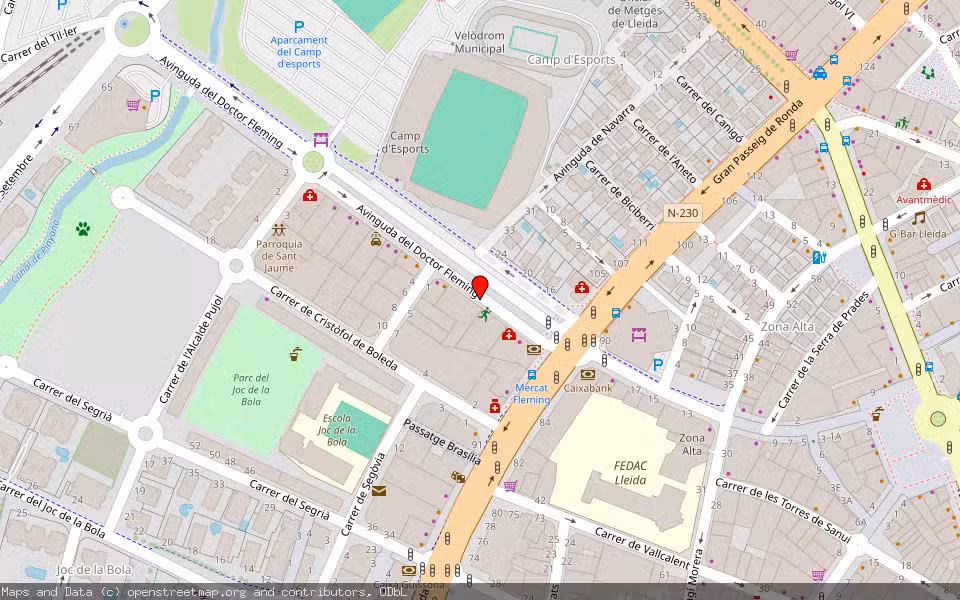This screenshot has height=600, width=960.
Task: Click the paw dog park icon
Action: [x=83, y=229]
